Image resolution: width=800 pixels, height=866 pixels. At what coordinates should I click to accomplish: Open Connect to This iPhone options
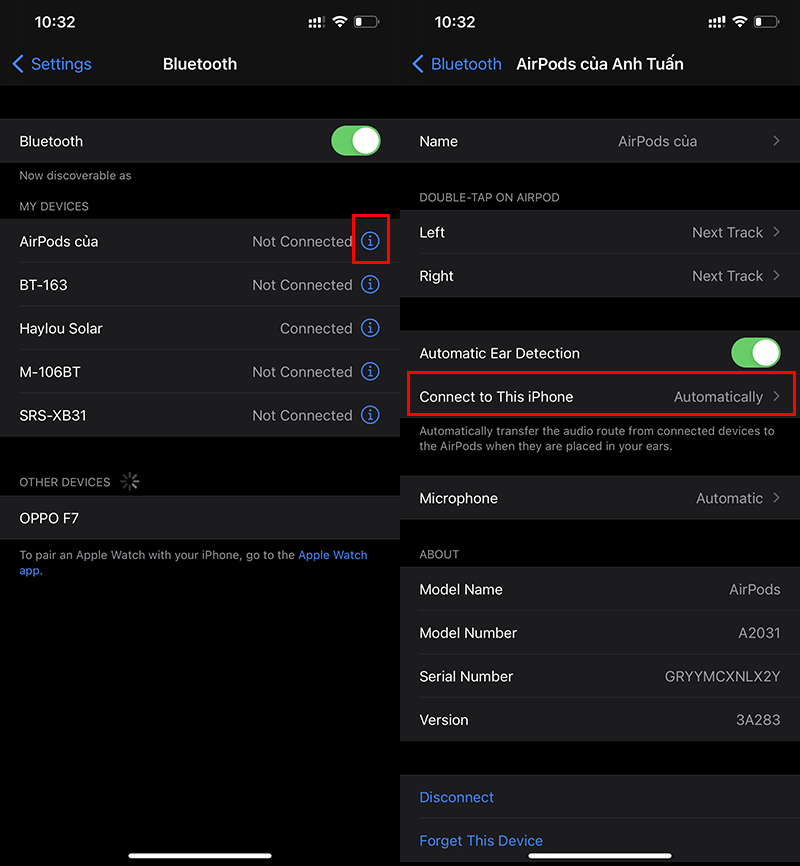600,397
